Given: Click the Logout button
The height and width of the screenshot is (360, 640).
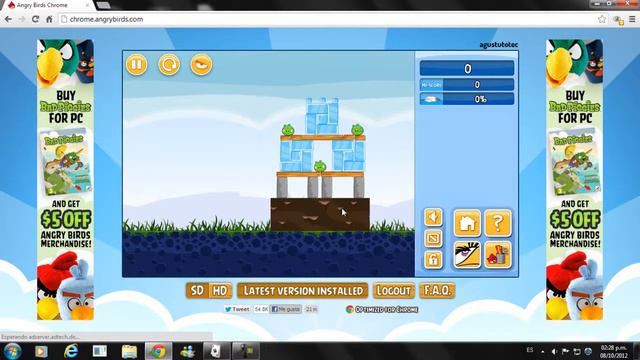Looking at the screenshot, I should [393, 291].
